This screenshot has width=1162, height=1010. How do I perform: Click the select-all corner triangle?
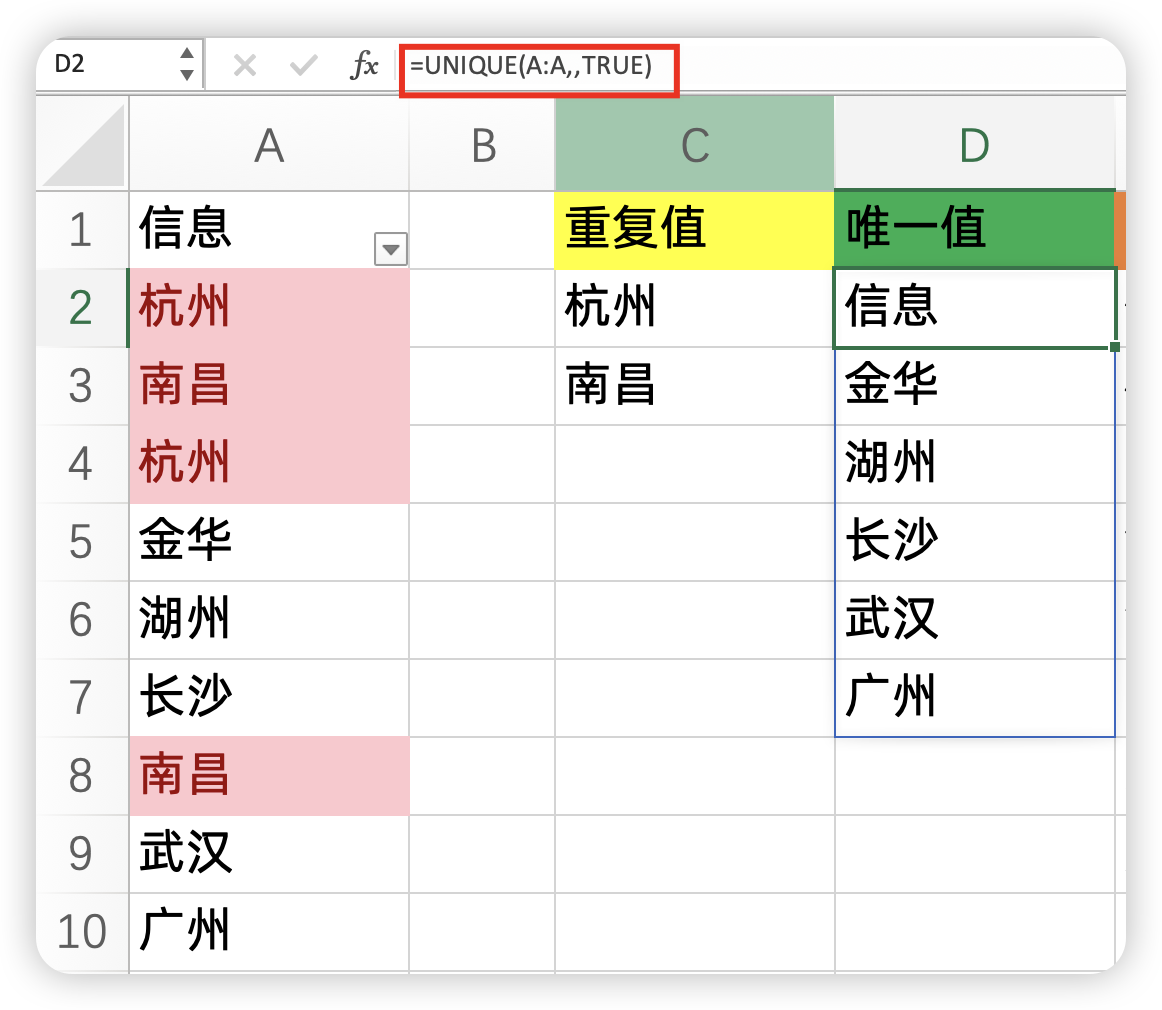coord(83,144)
